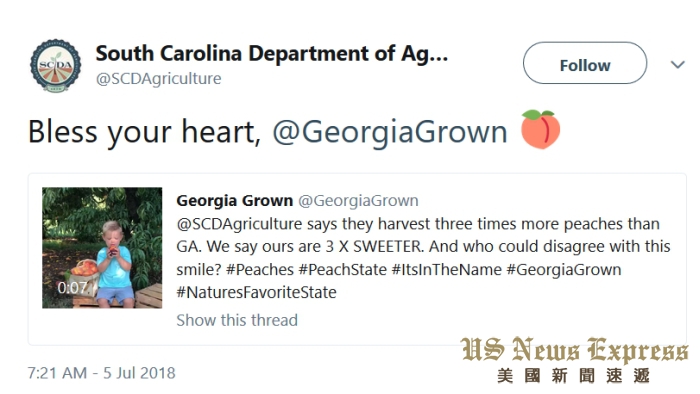Open the South Carolina Department of Ag... profile name

click(271, 54)
